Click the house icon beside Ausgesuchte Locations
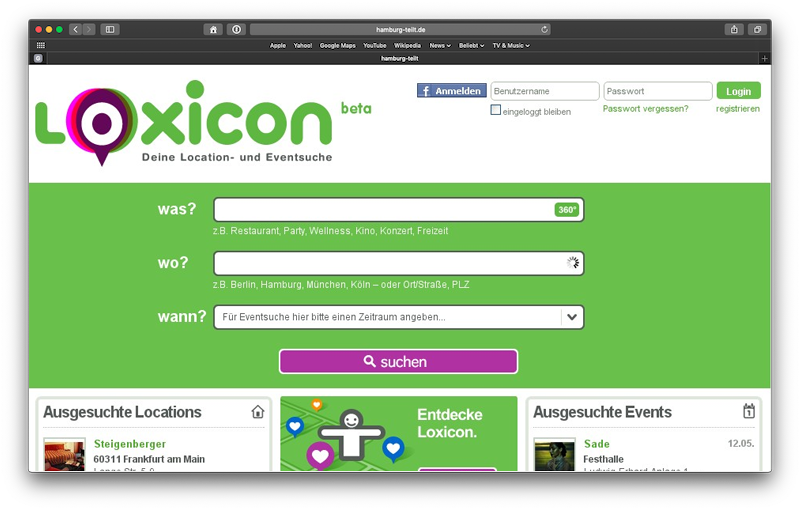800x510 pixels. (x=258, y=412)
